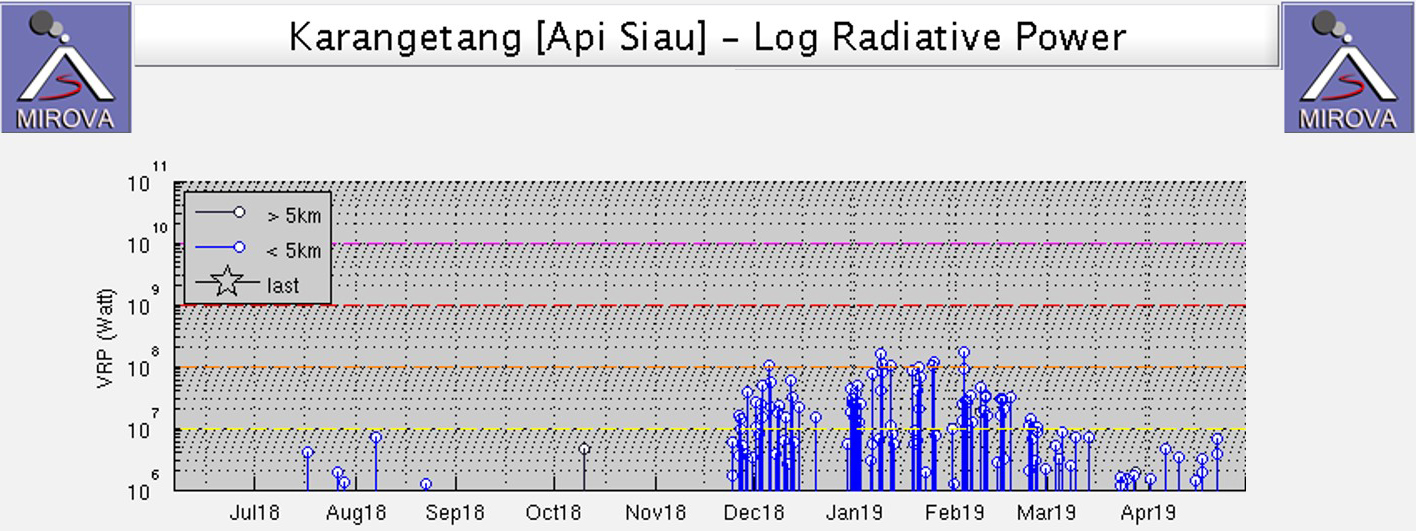Viewport: 1416px width, 531px height.
Task: Click the chart title 'Karangetang [Api Siau] - Log Radiative Power'
Action: click(707, 37)
